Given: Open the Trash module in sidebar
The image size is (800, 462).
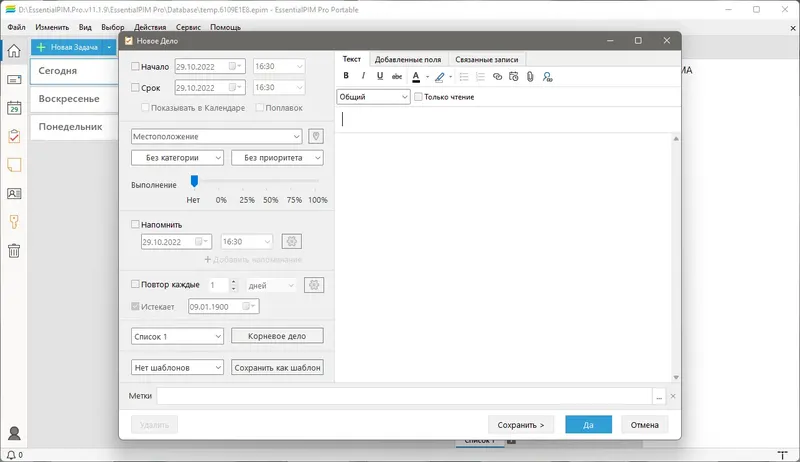Looking at the screenshot, I should coord(14,250).
